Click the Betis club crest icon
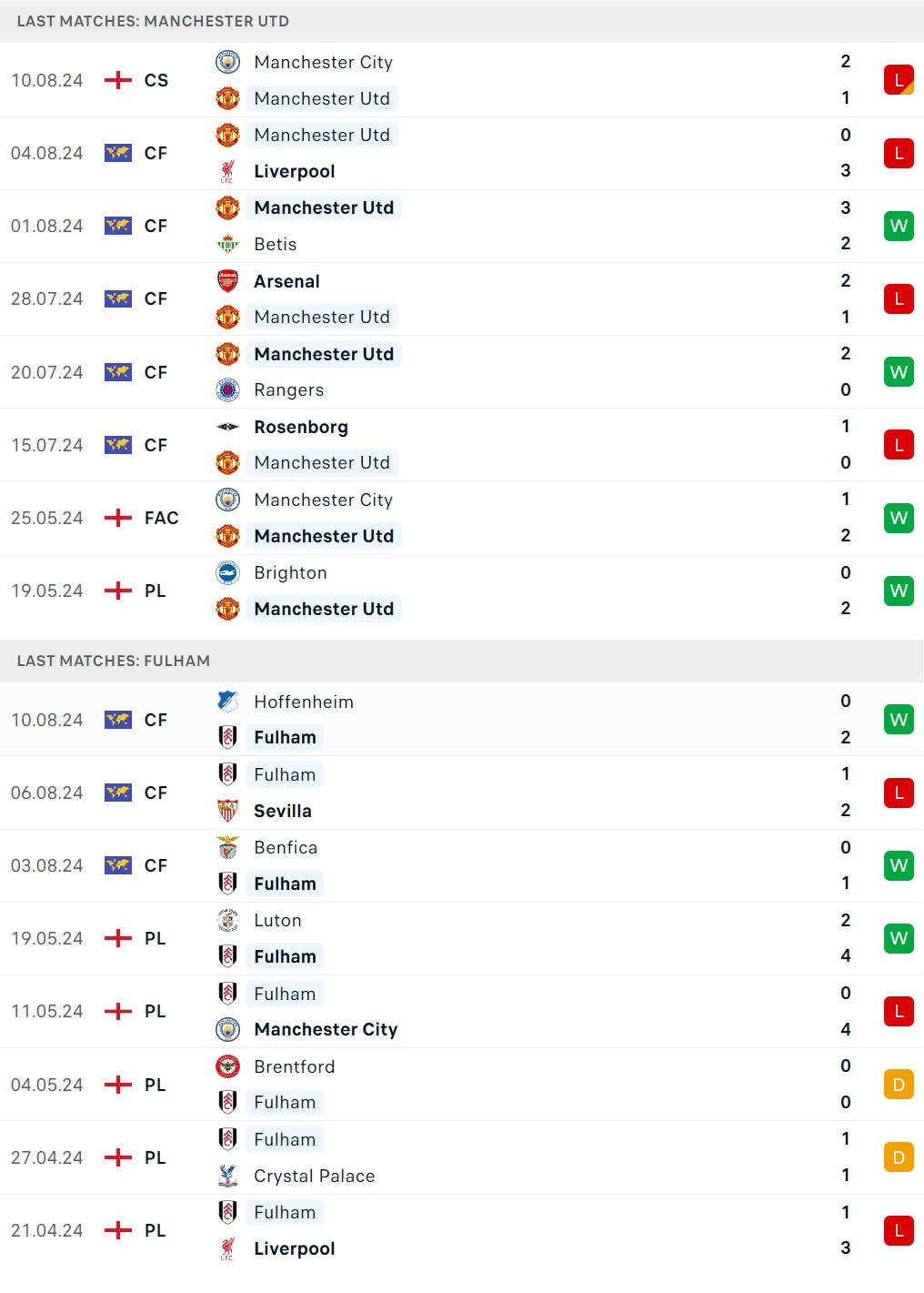Viewport: 924px width, 1293px height. [x=227, y=244]
